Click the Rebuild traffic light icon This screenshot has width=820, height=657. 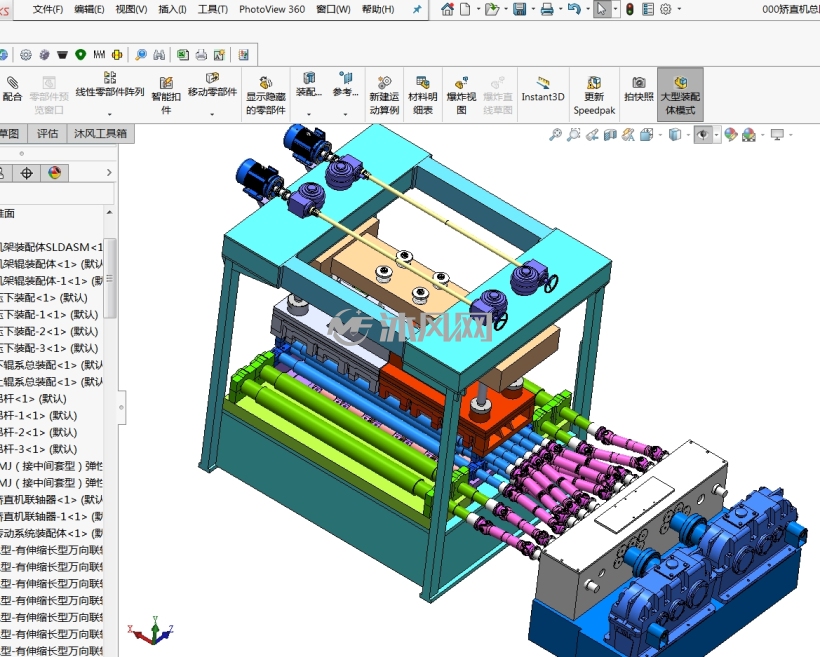point(630,9)
